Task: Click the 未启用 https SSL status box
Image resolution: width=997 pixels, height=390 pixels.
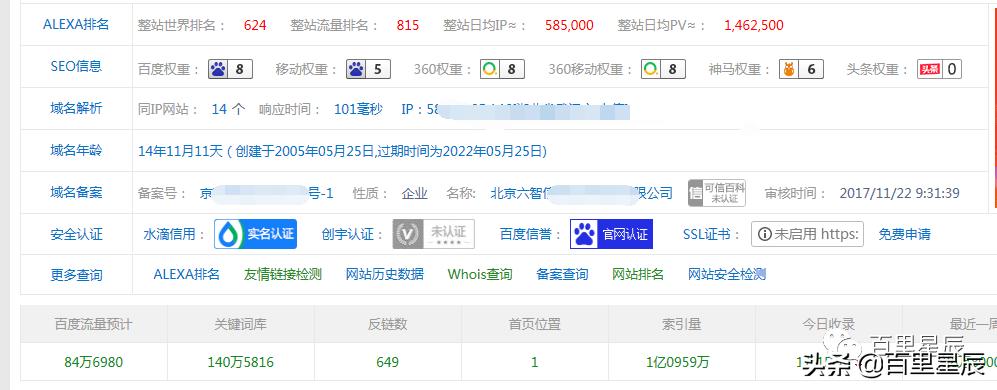Action: coord(808,233)
